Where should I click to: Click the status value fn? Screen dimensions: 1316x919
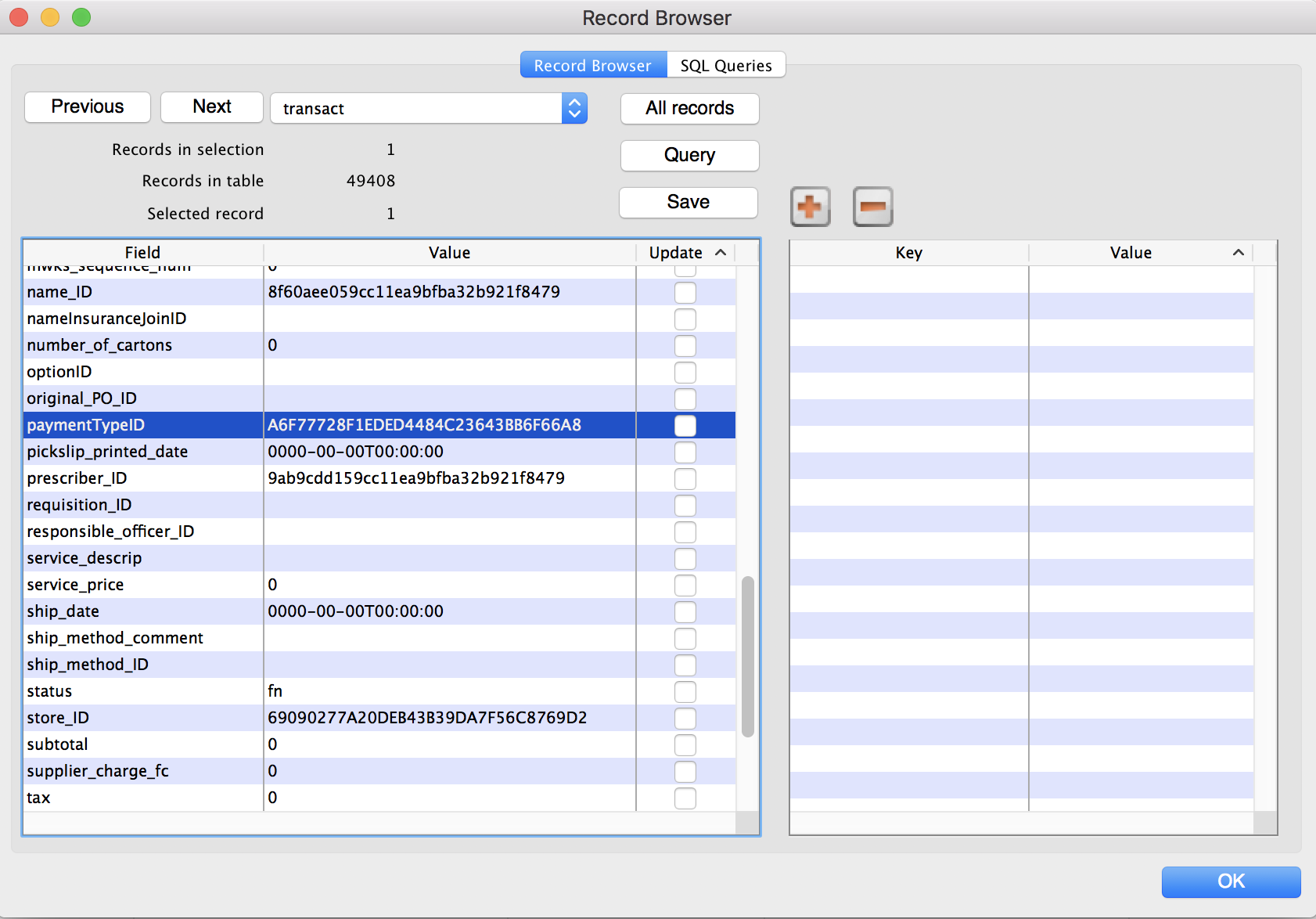(275, 691)
